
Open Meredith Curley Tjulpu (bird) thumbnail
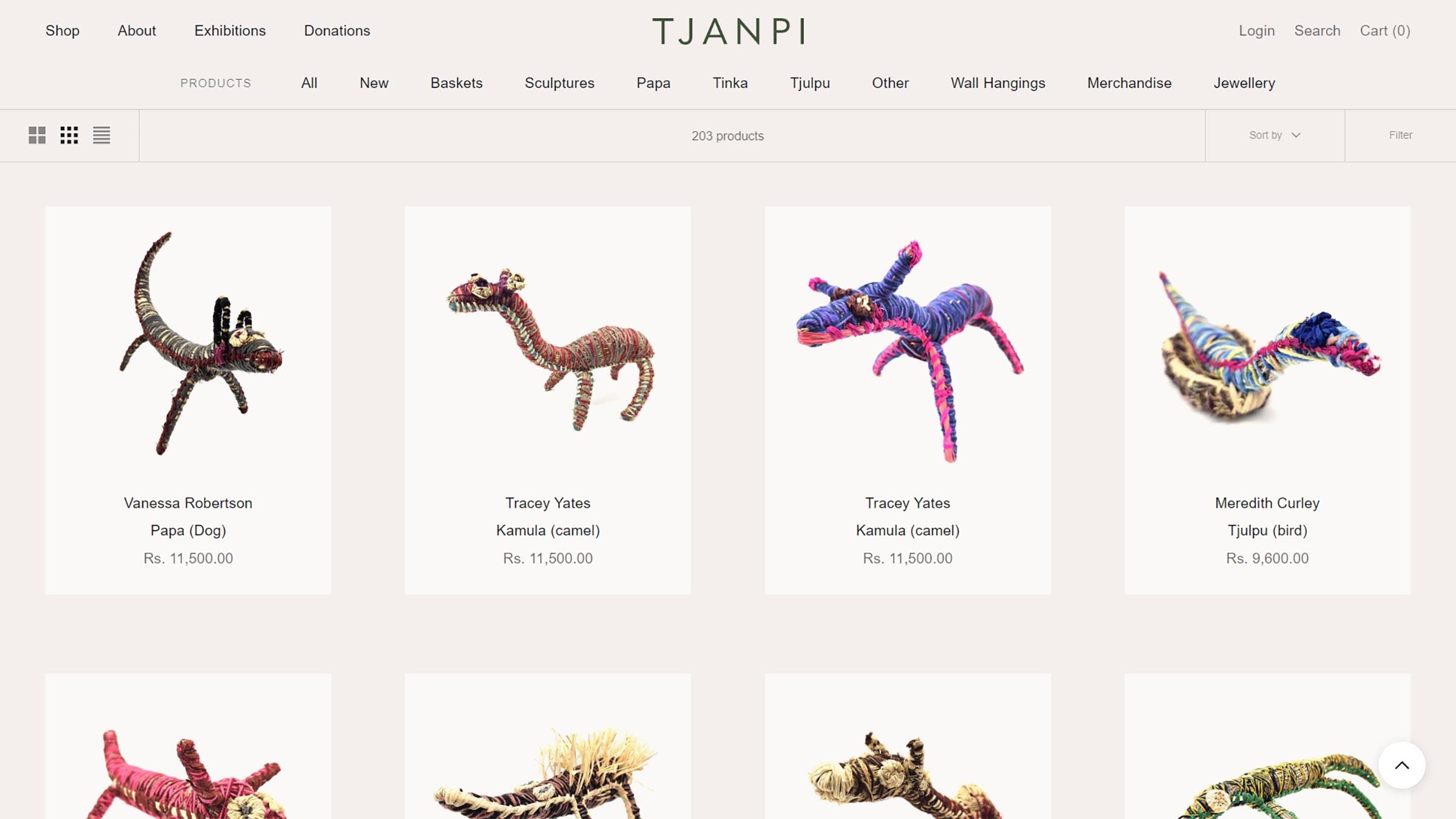(x=1267, y=343)
